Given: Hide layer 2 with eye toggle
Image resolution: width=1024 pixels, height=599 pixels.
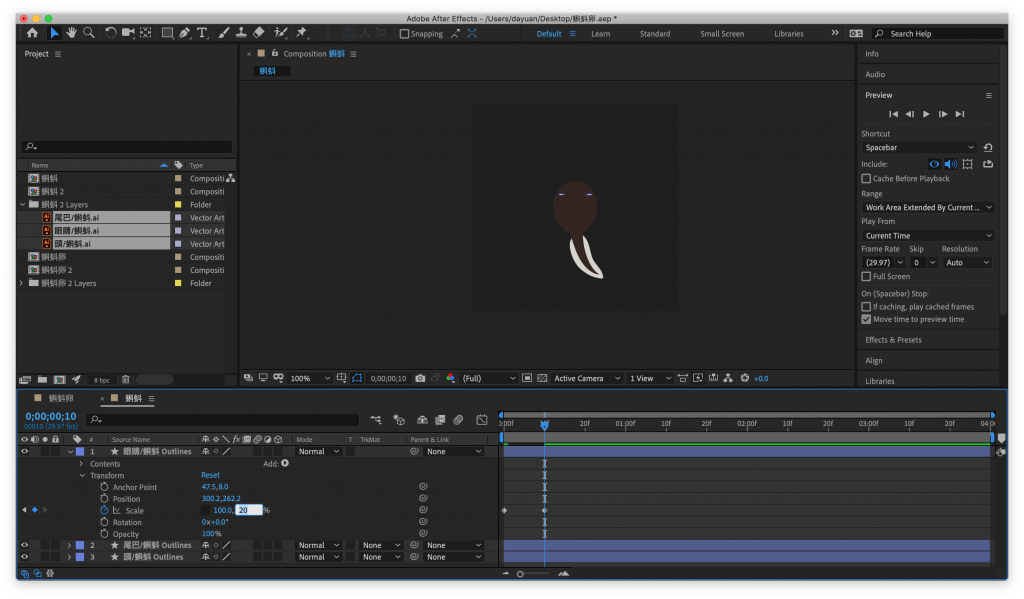Looking at the screenshot, I should 24,546.
